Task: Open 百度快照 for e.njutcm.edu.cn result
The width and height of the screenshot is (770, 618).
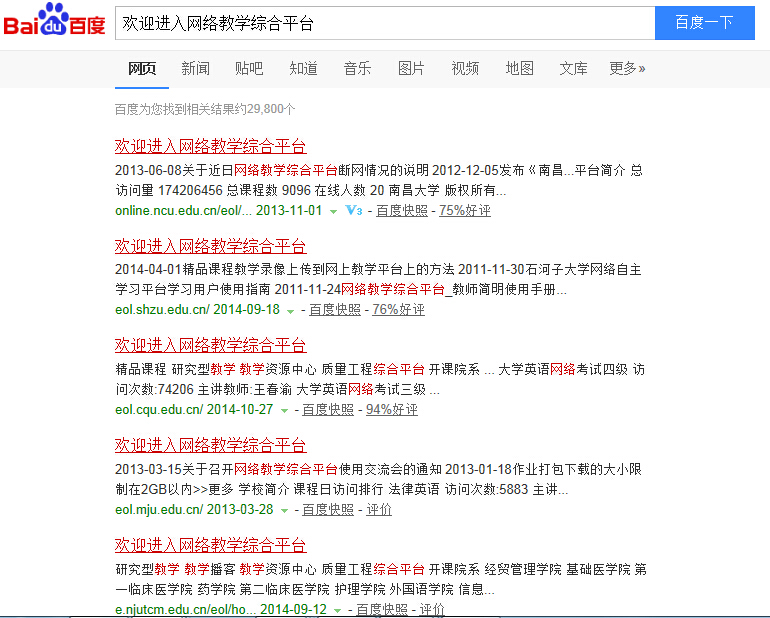Action: click(x=382, y=610)
